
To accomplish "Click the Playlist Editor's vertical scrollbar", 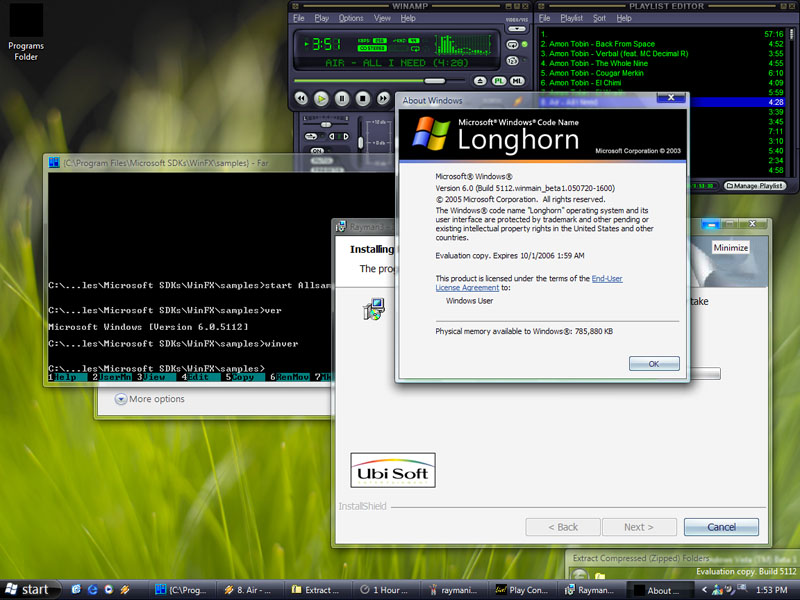I will click(792, 102).
